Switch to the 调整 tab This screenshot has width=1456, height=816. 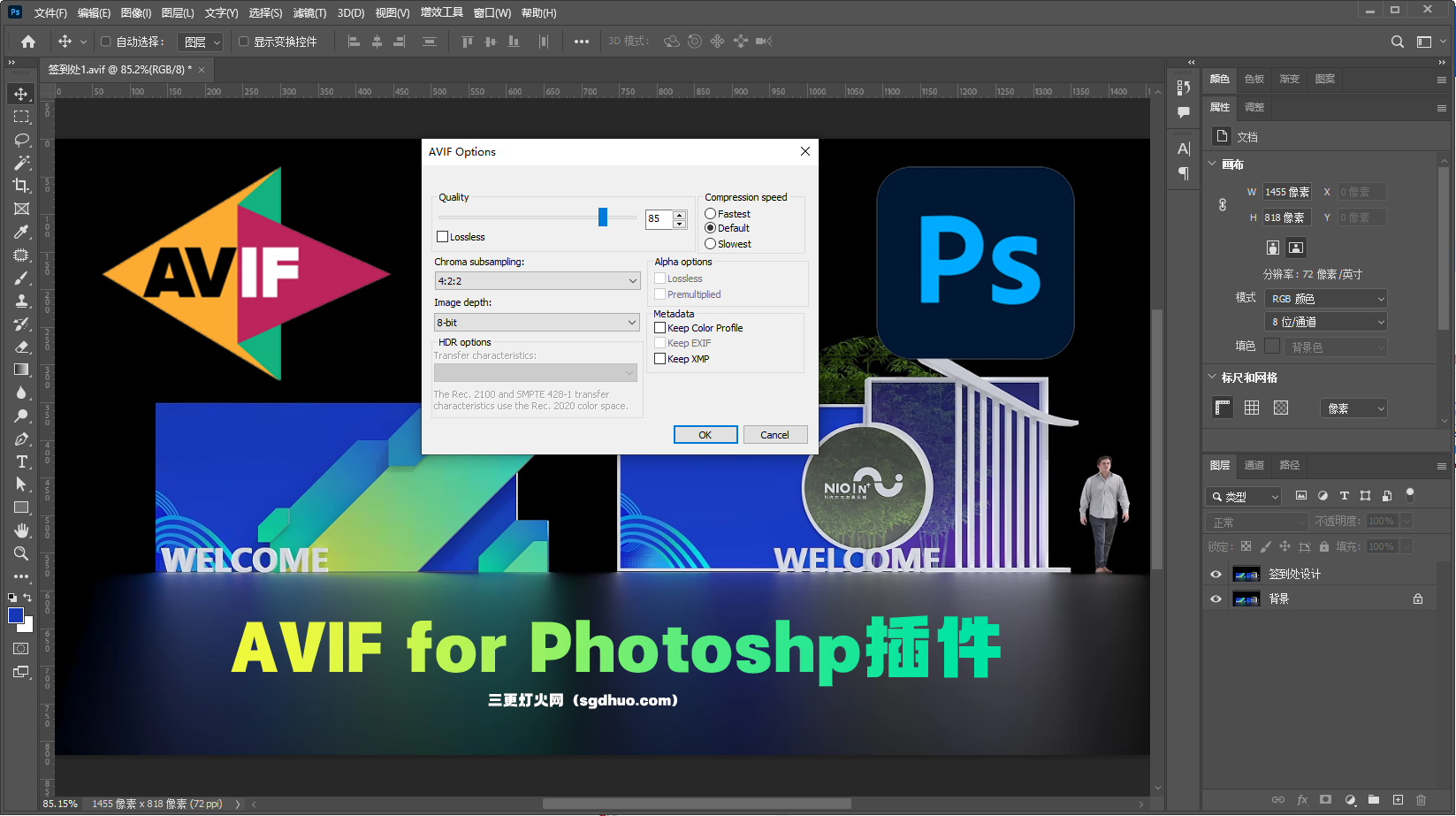coord(1254,107)
